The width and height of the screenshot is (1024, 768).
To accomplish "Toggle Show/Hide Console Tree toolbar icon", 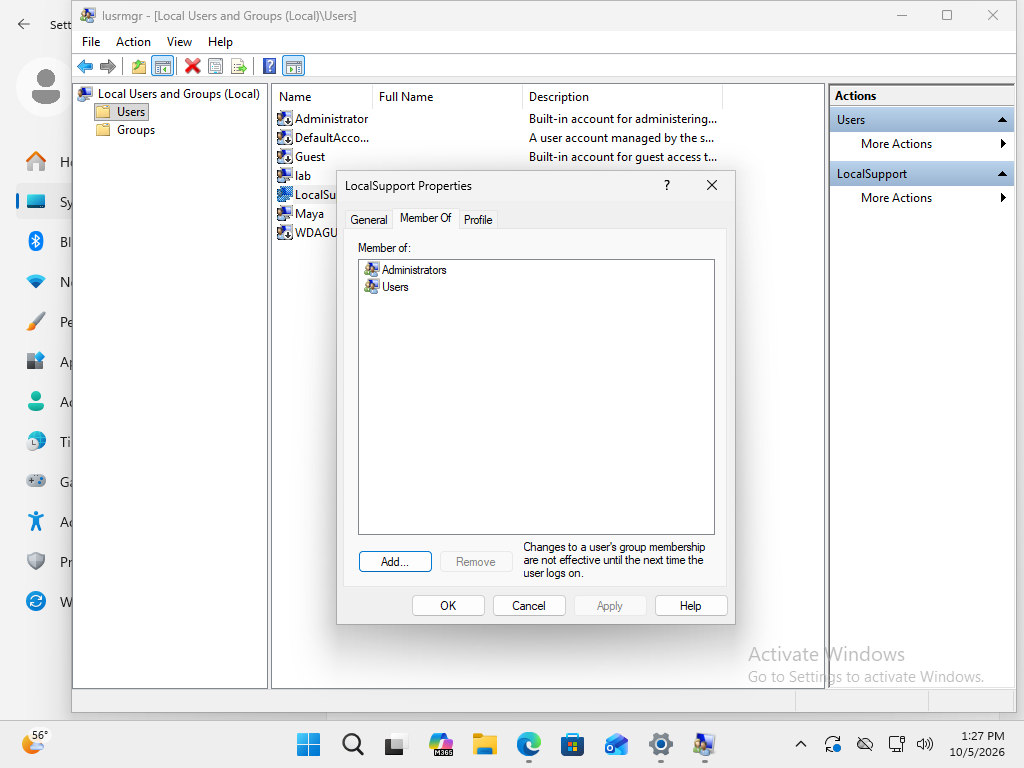I will tap(163, 66).
